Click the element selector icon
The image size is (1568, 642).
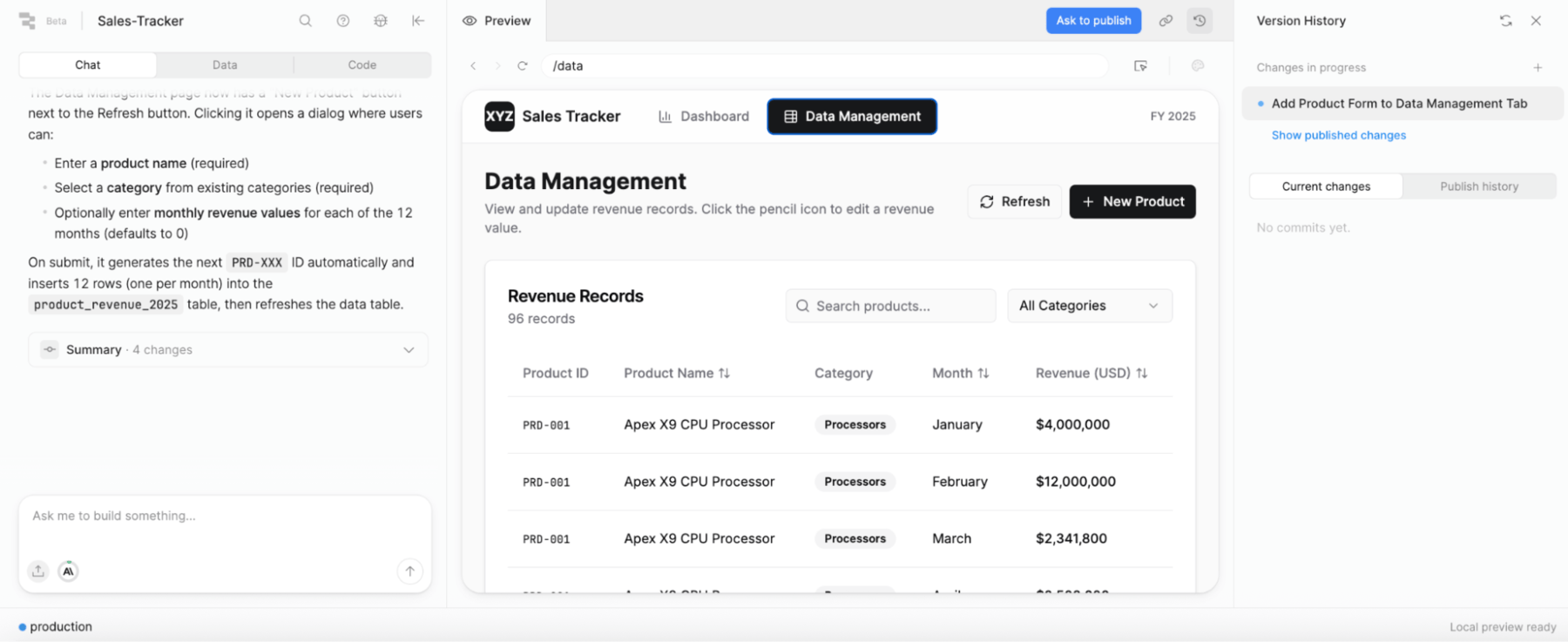(x=1140, y=66)
